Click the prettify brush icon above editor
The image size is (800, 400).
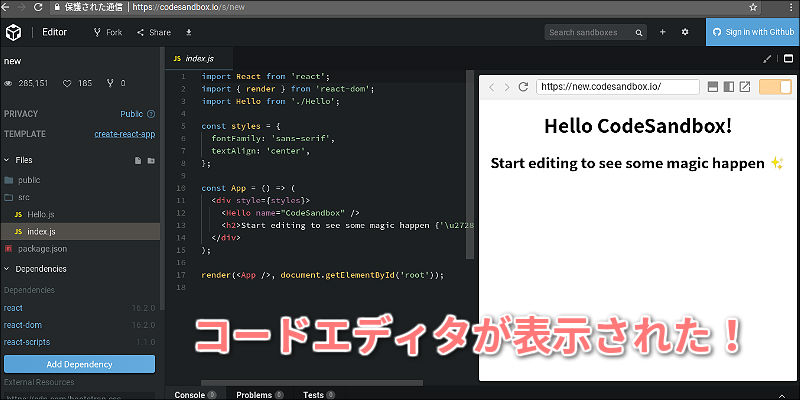pyautogui.click(x=767, y=59)
